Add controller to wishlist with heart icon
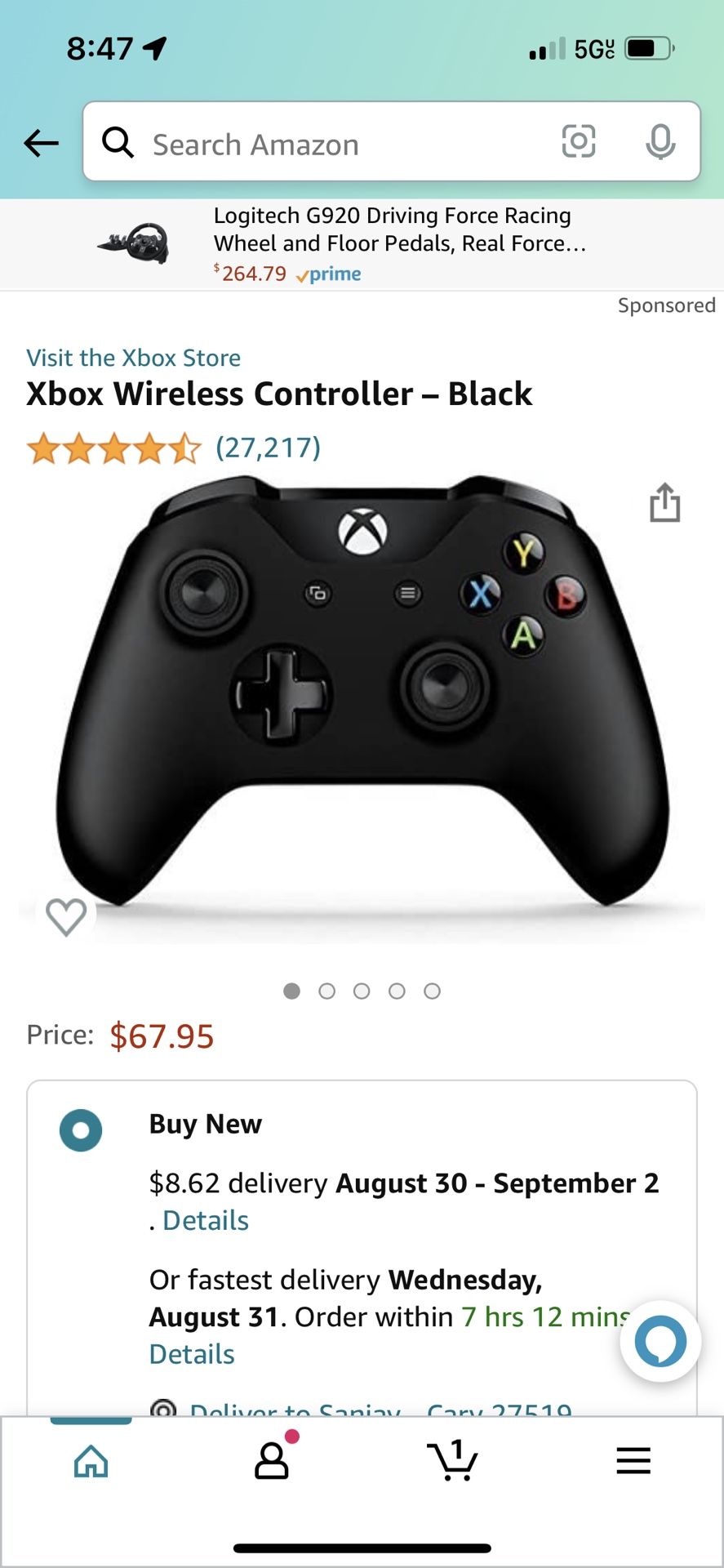Viewport: 724px width, 1568px height. pos(66,915)
